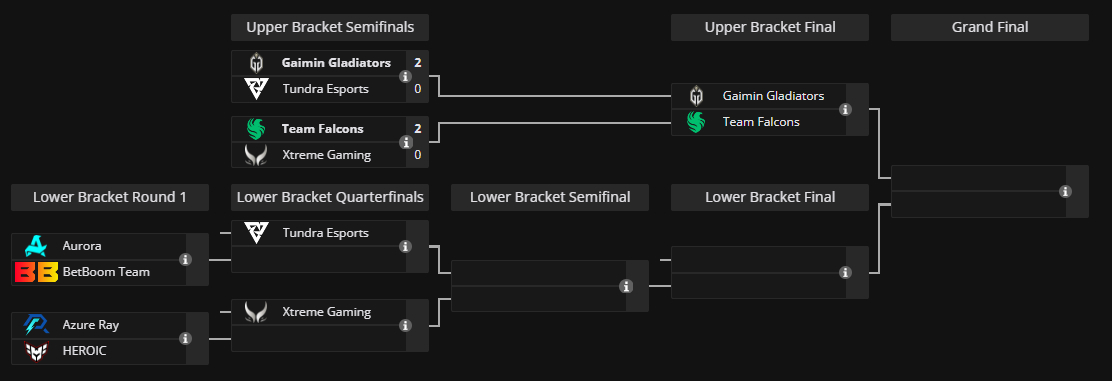The width and height of the screenshot is (1112, 381).
Task: Open Team Falcons in Upper Bracket Final
Action: pyautogui.click(x=759, y=122)
